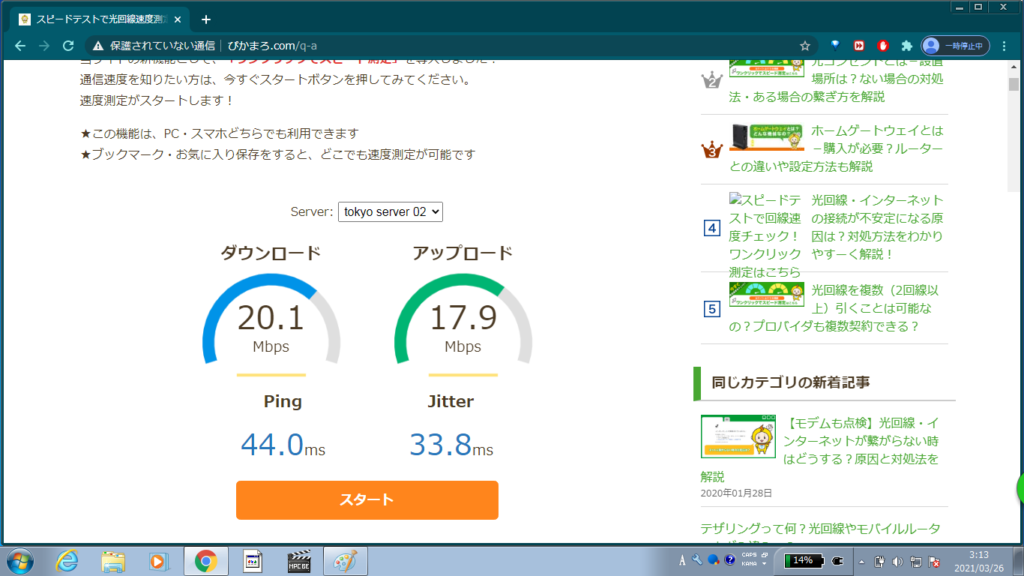Open the Action Center flag icon
Image resolution: width=1024 pixels, height=576 pixels.
click(934, 562)
